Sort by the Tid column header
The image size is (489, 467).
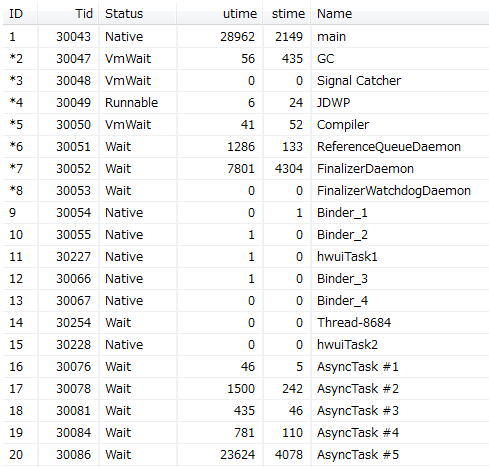tap(68, 13)
